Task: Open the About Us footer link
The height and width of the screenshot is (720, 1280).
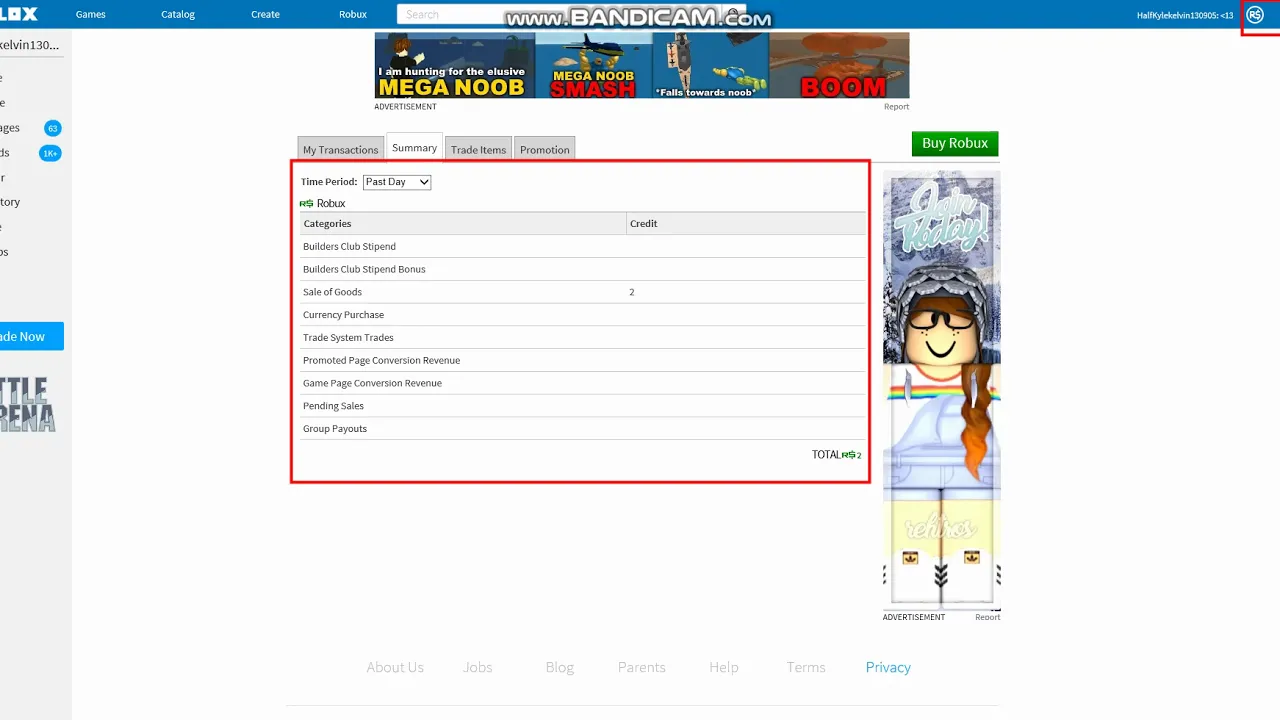Action: [x=395, y=667]
